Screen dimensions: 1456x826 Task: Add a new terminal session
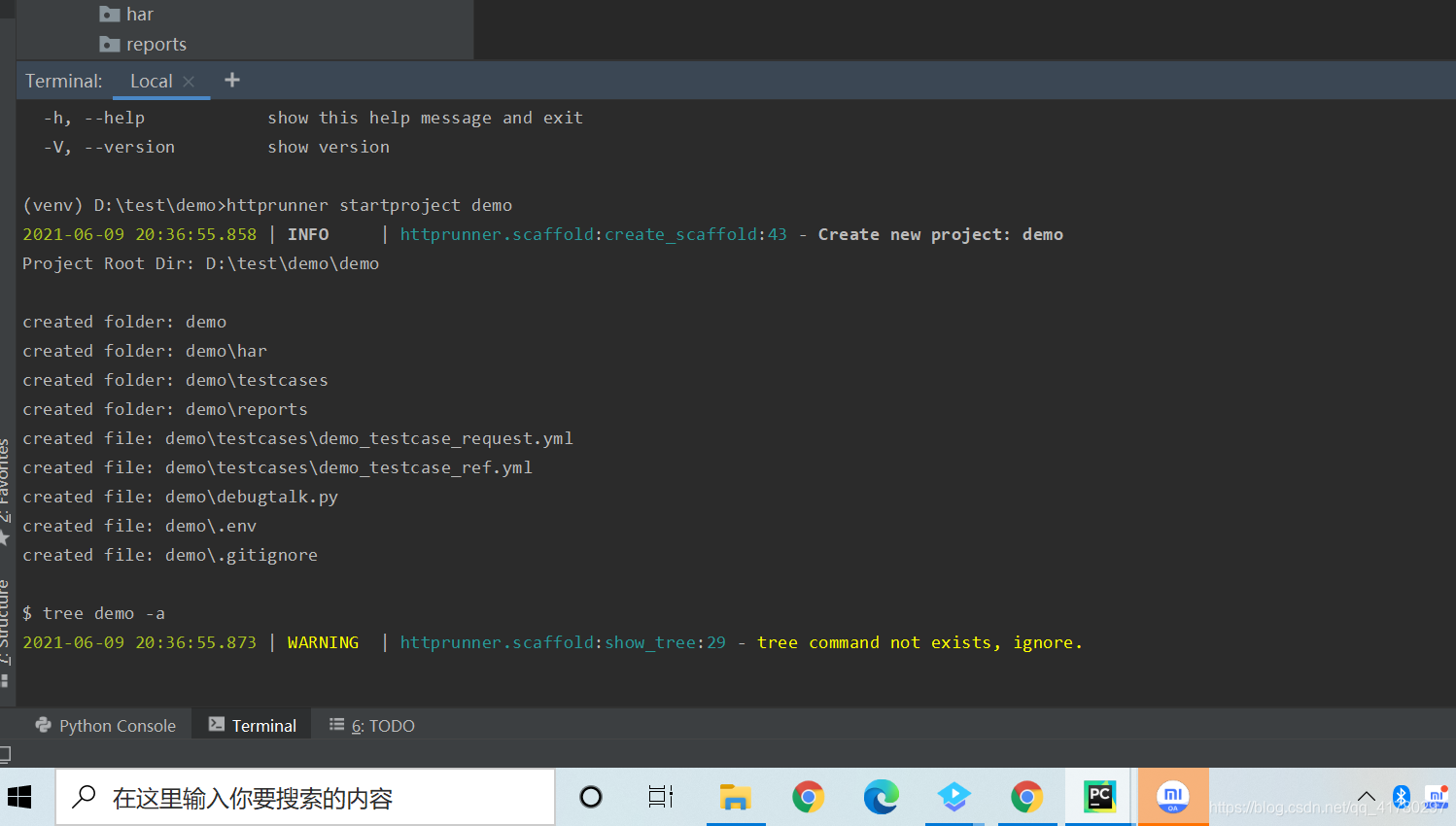point(231,81)
